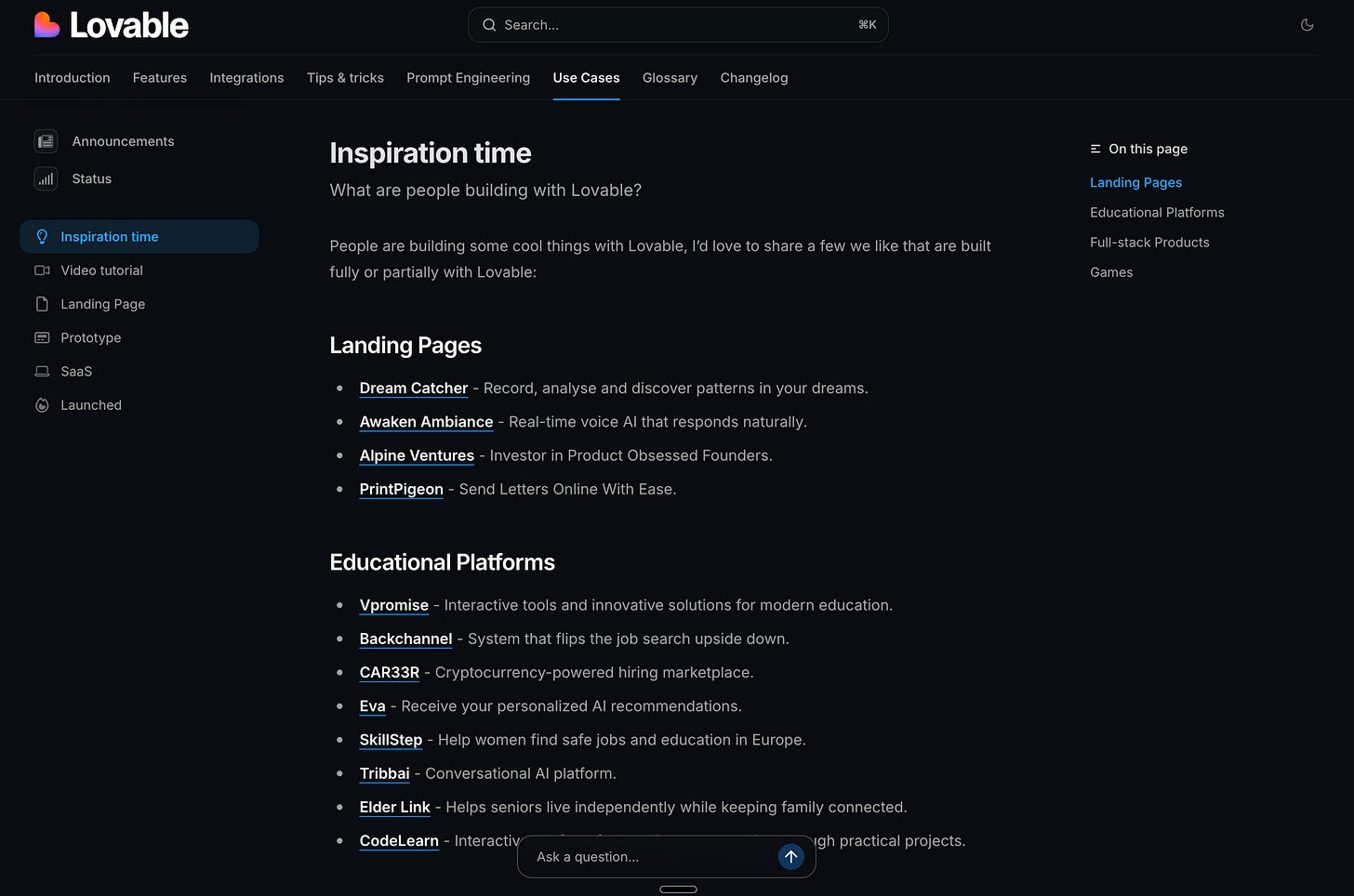Open the Introduction tab

click(x=73, y=78)
